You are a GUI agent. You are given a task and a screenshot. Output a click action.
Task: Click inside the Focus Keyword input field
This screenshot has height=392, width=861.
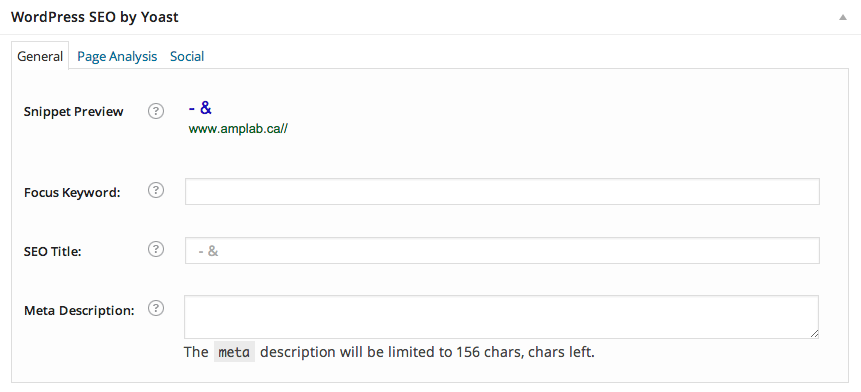(x=502, y=191)
